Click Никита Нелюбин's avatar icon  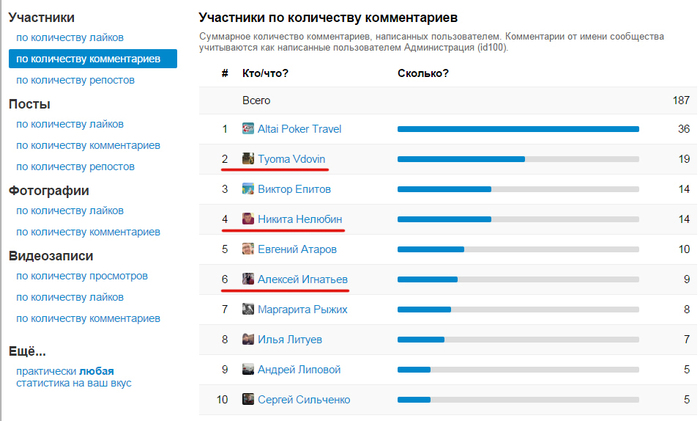pyautogui.click(x=248, y=219)
